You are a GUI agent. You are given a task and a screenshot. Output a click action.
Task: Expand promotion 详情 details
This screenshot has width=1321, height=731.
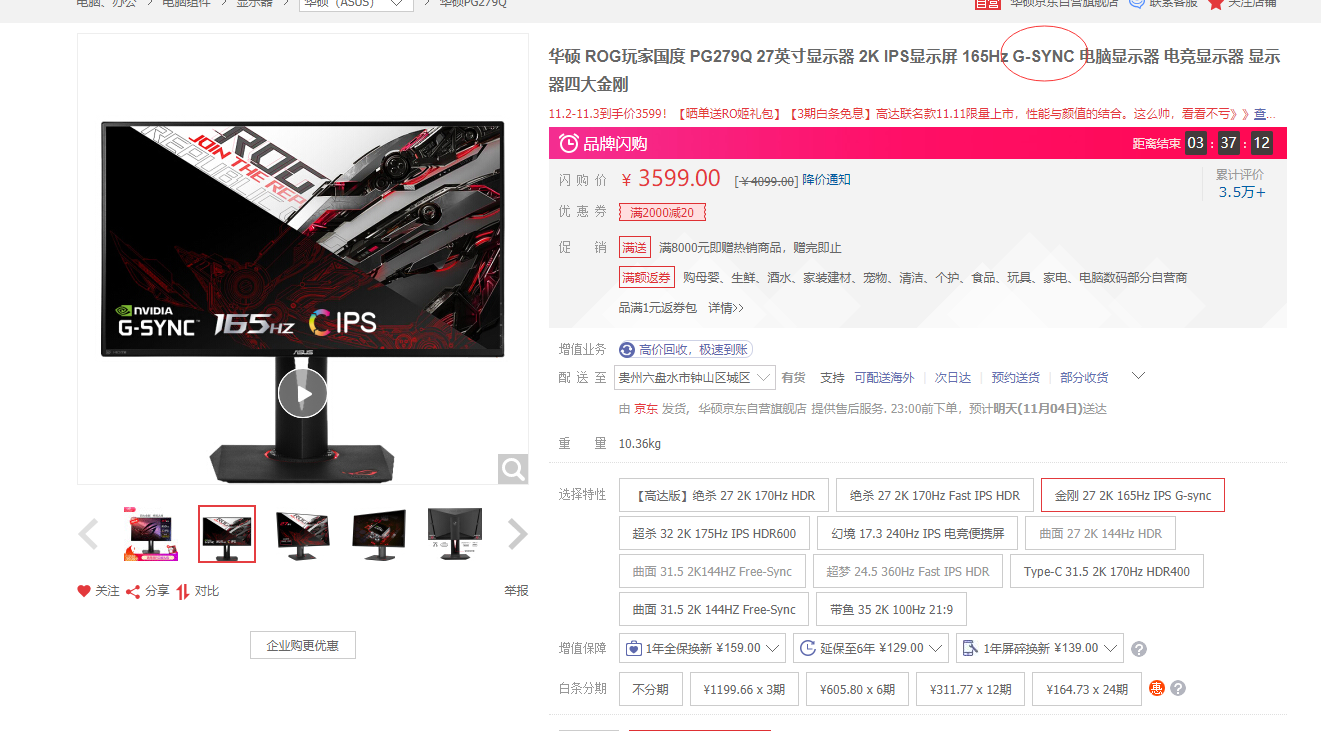click(726, 307)
